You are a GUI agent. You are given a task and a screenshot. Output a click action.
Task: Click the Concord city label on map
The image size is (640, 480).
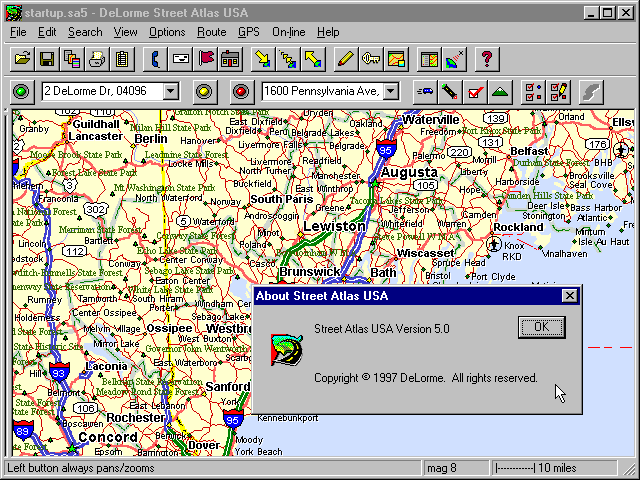pyautogui.click(x=108, y=437)
